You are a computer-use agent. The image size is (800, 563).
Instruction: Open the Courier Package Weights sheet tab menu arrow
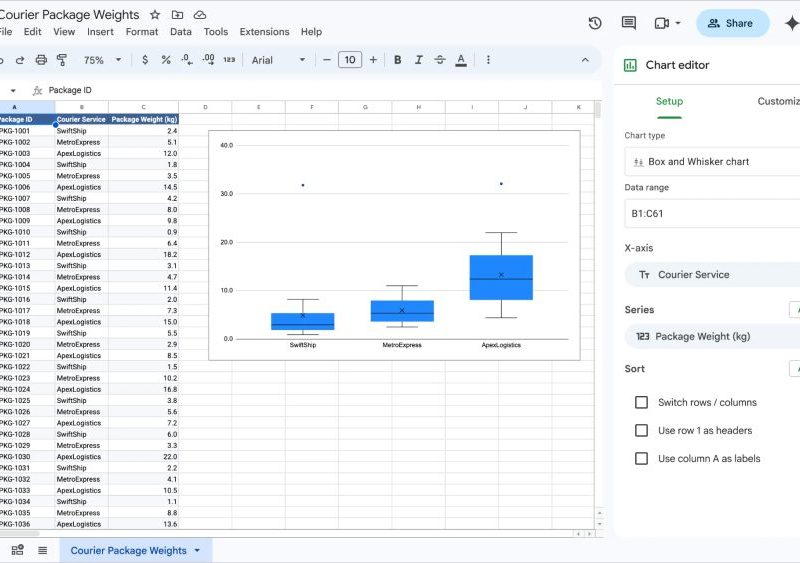(197, 550)
